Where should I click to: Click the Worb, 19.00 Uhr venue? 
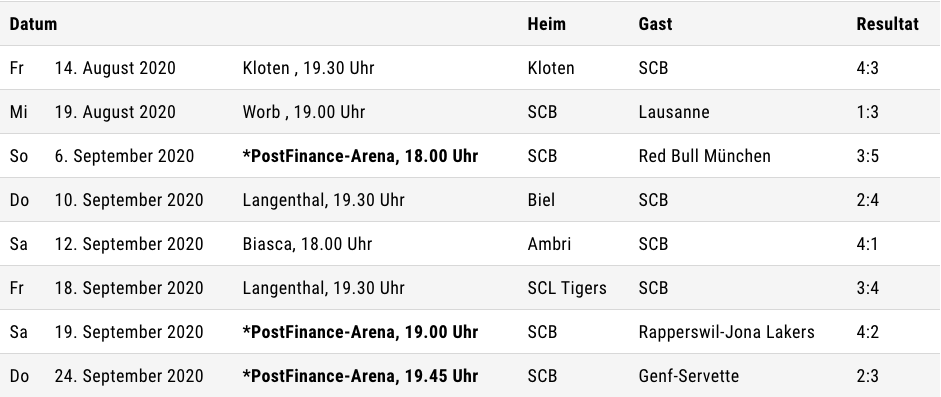[304, 112]
